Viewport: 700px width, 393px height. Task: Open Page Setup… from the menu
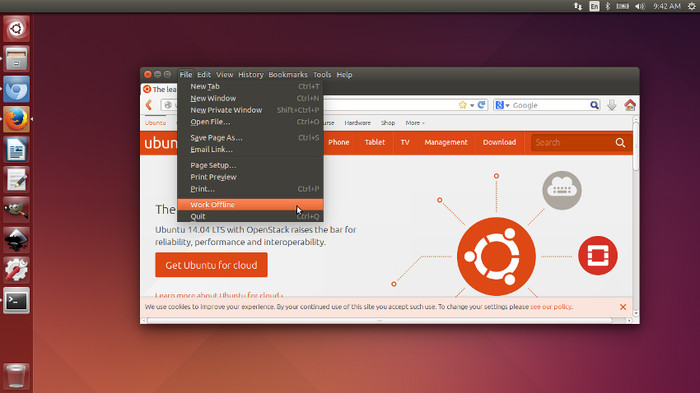pos(250,165)
